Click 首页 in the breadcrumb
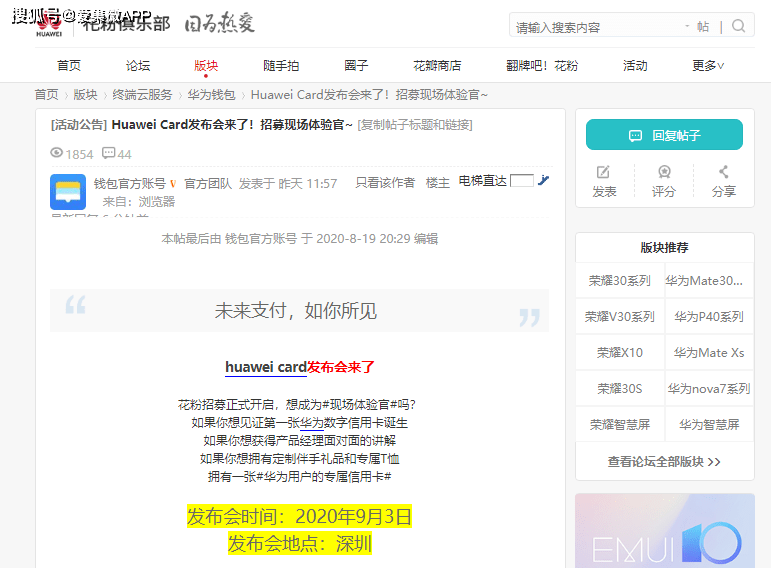Image resolution: width=771 pixels, height=568 pixels. click(x=46, y=94)
